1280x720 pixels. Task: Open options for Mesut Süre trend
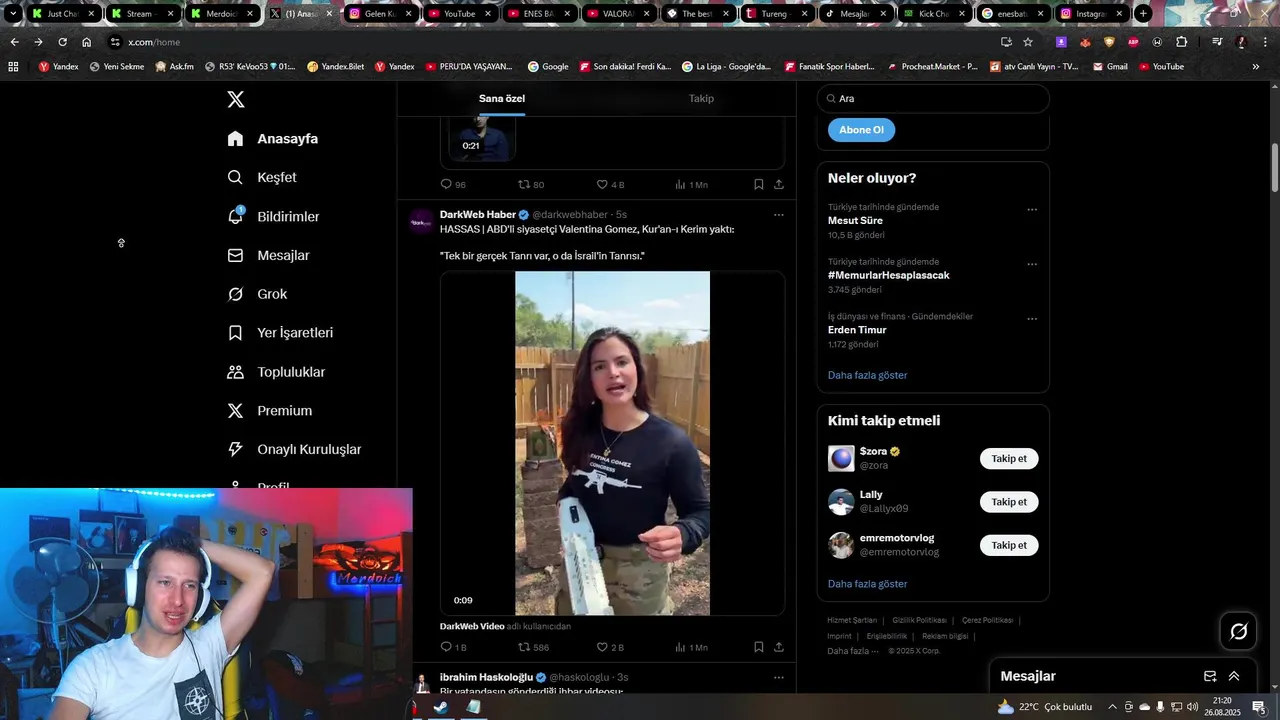(1032, 210)
